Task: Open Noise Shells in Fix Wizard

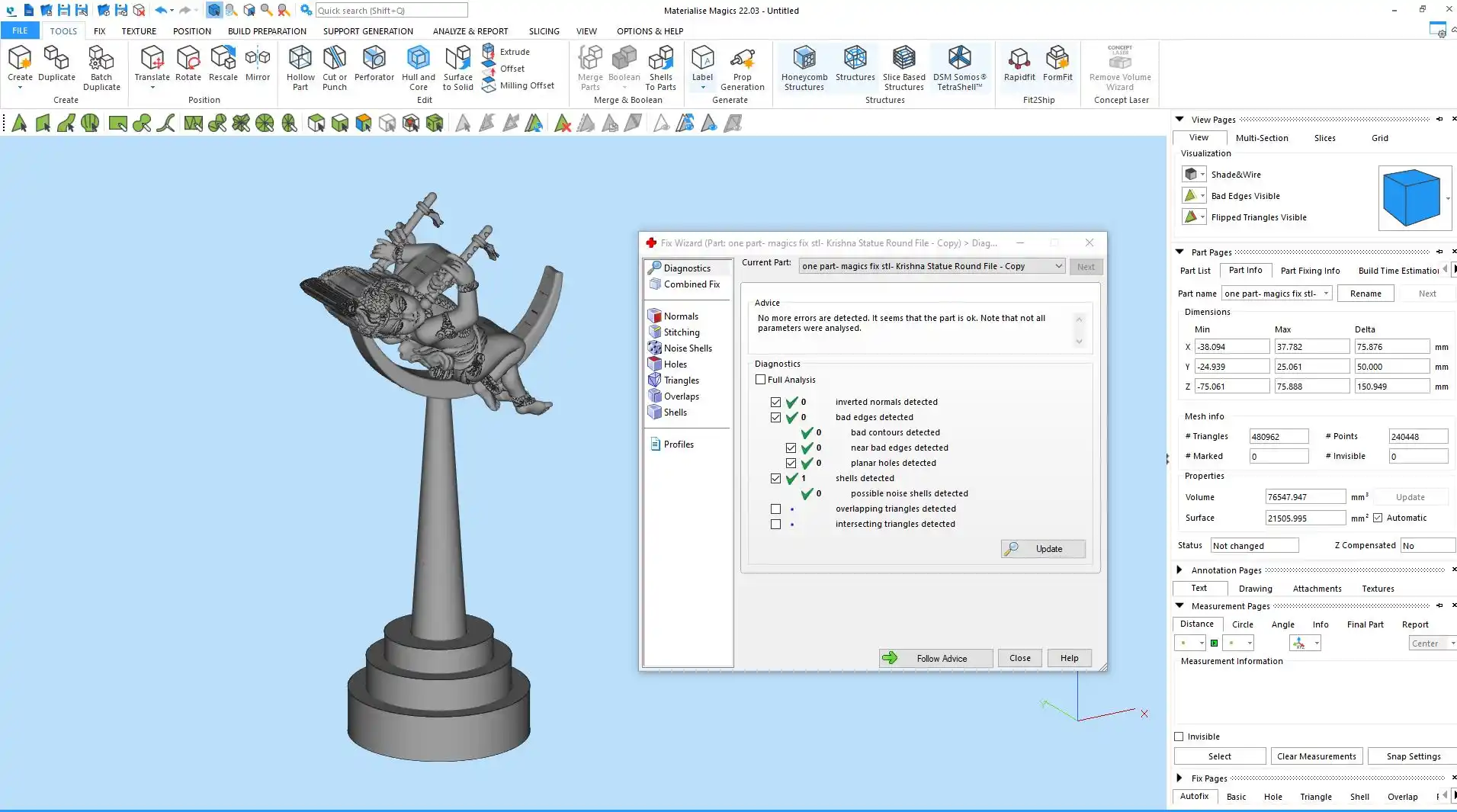Action: [687, 348]
